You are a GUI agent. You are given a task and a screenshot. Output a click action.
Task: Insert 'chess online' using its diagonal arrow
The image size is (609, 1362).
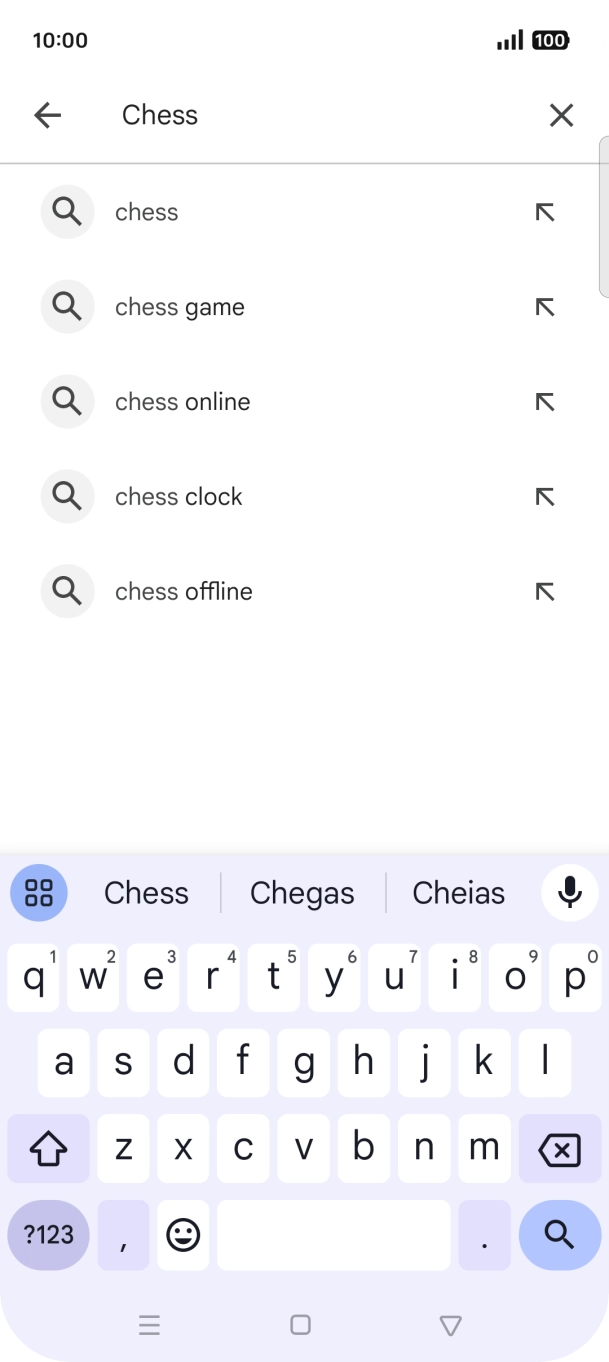[545, 401]
